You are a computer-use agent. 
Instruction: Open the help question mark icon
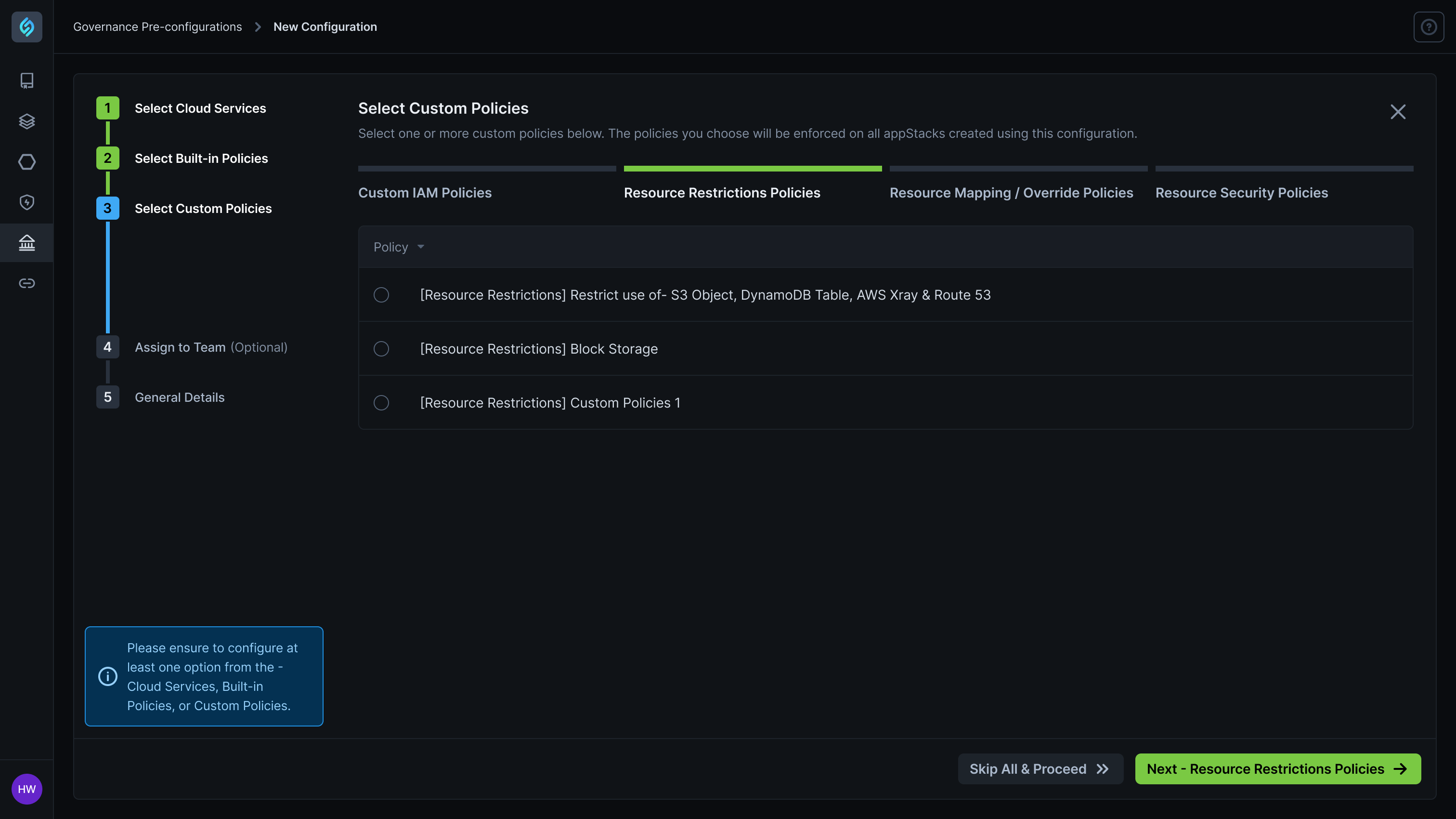coord(1428,26)
